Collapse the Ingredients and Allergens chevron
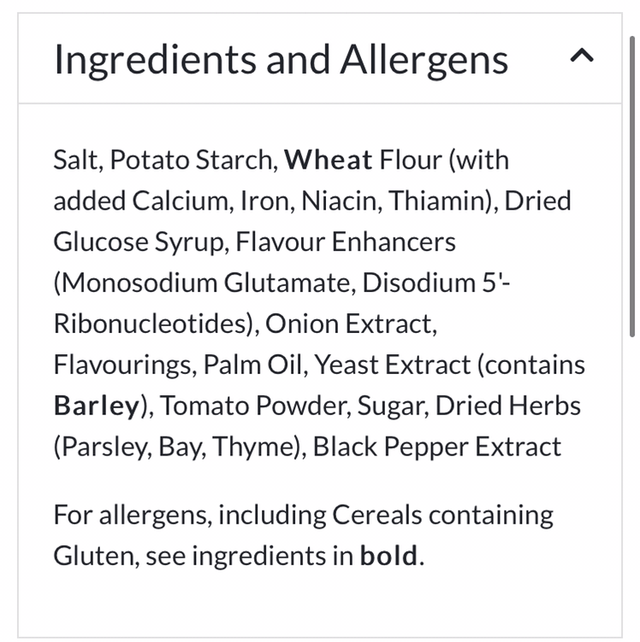This screenshot has width=640, height=642. pyautogui.click(x=581, y=58)
